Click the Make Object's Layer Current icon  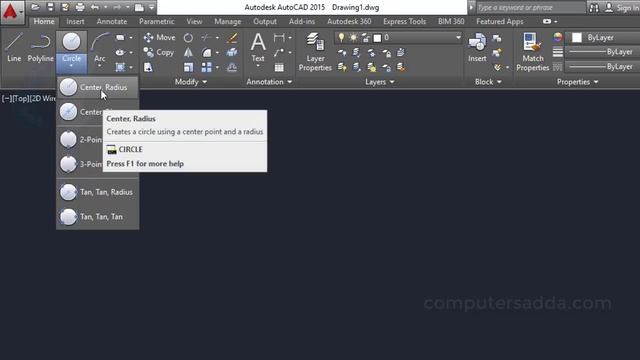pyautogui.click(x=401, y=52)
